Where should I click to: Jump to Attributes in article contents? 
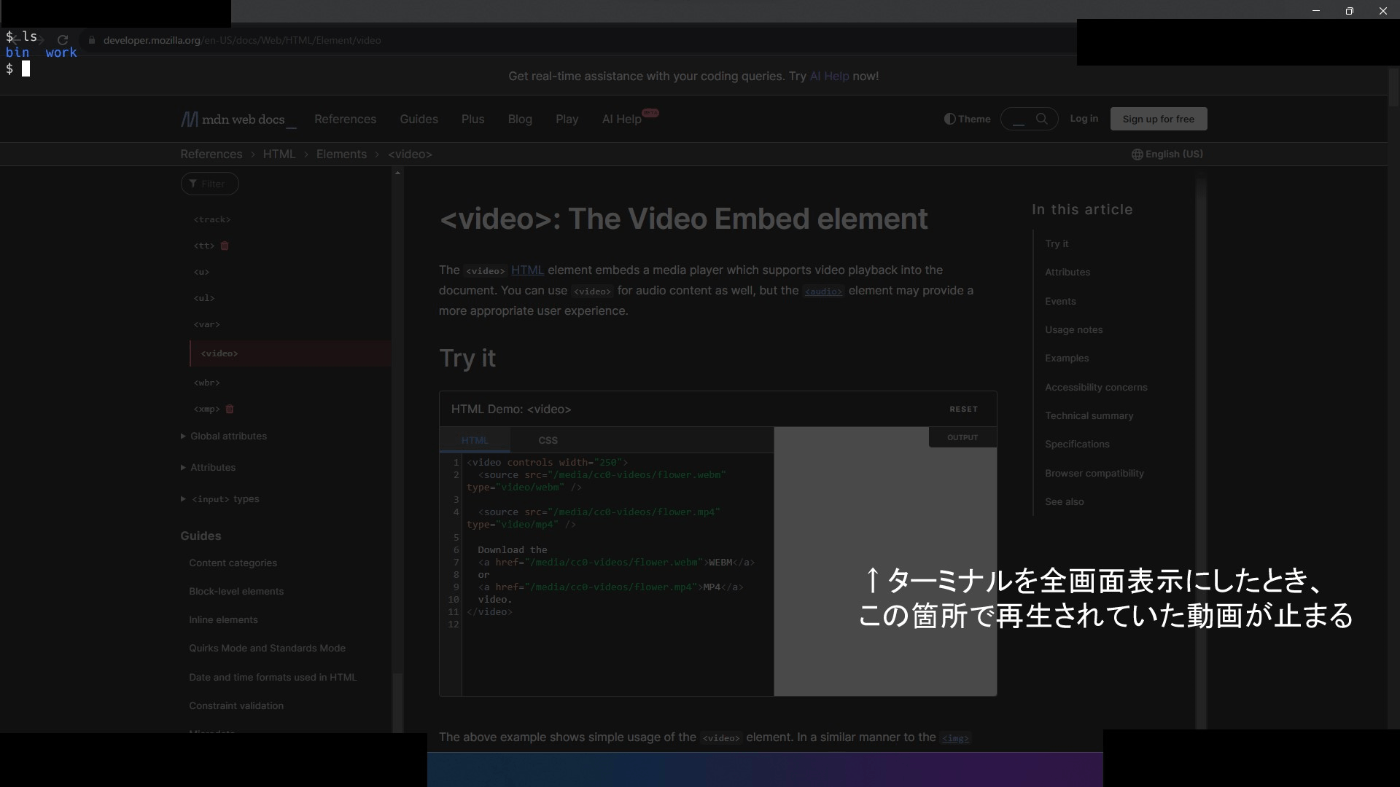(x=1068, y=272)
